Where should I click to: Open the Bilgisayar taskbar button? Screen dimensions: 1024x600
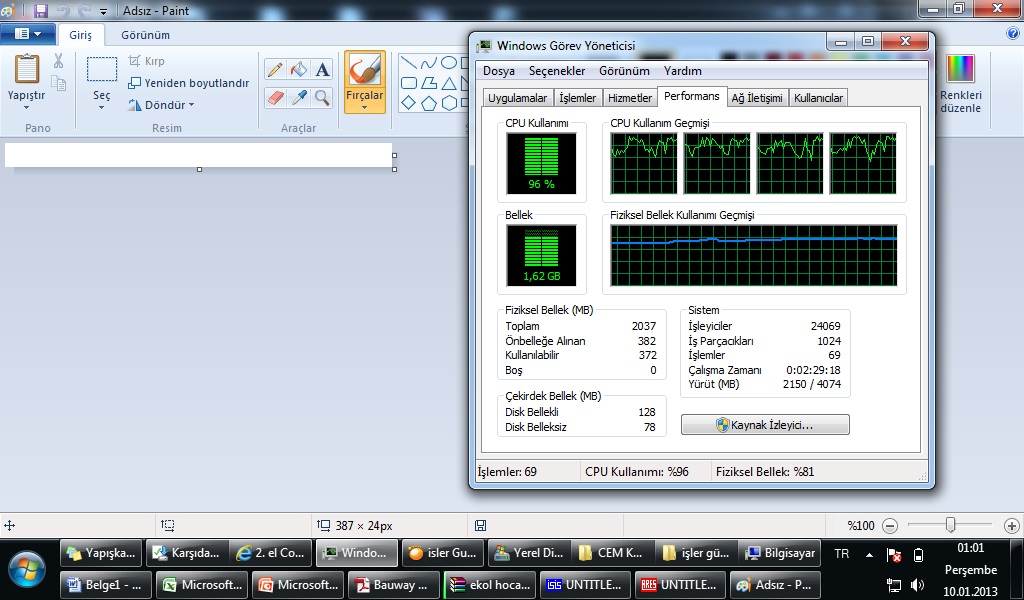click(x=780, y=553)
